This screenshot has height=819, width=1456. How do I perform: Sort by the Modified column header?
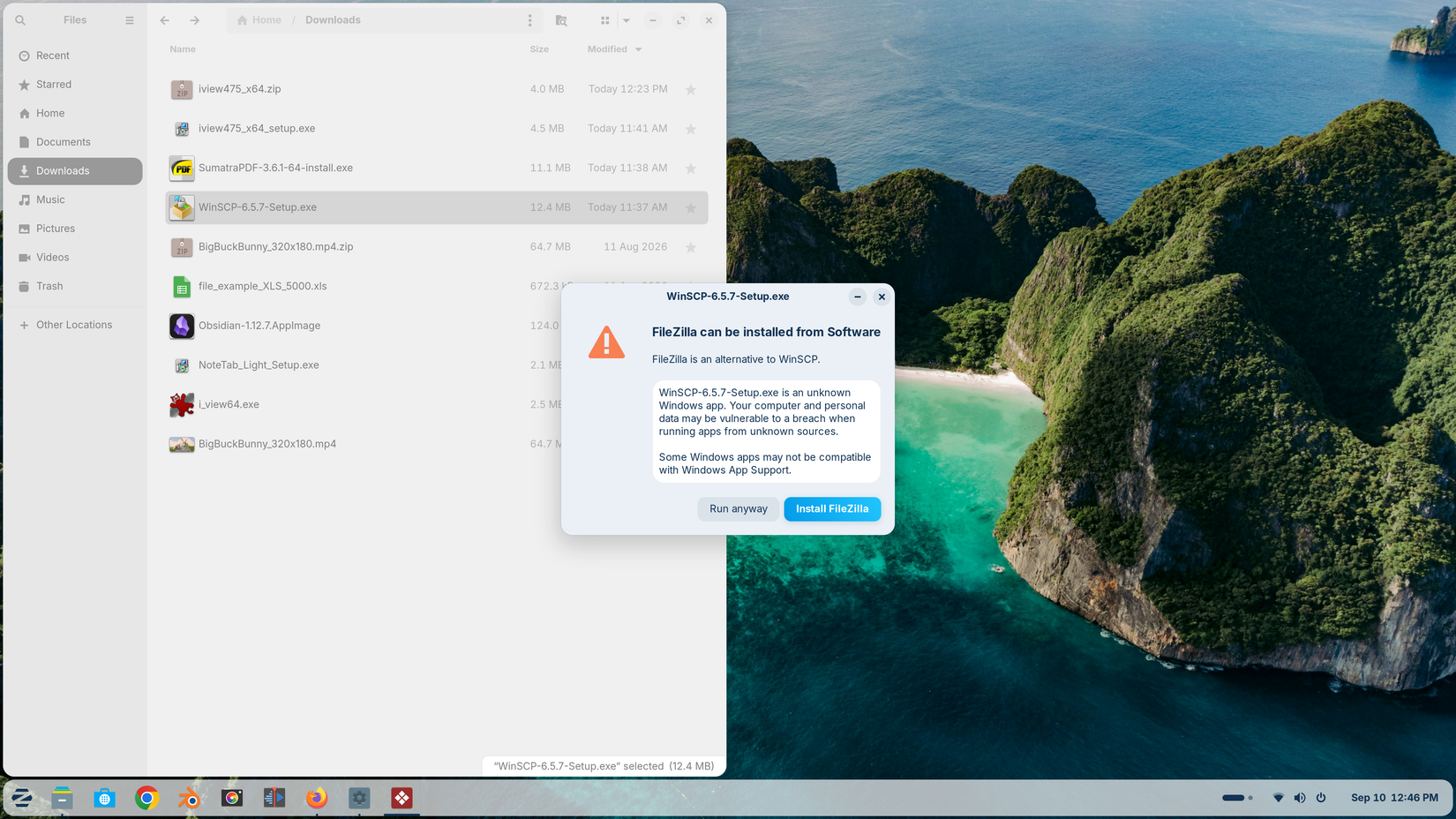coord(615,49)
